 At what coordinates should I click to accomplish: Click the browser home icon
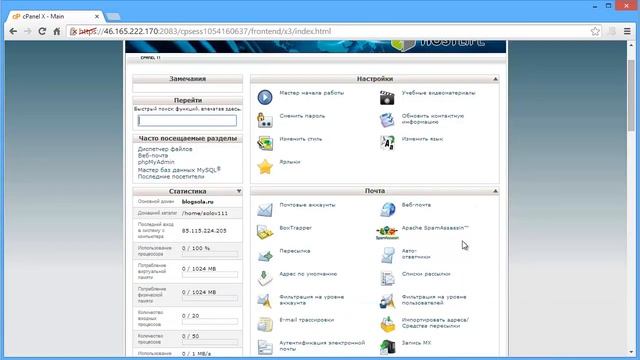[57, 31]
